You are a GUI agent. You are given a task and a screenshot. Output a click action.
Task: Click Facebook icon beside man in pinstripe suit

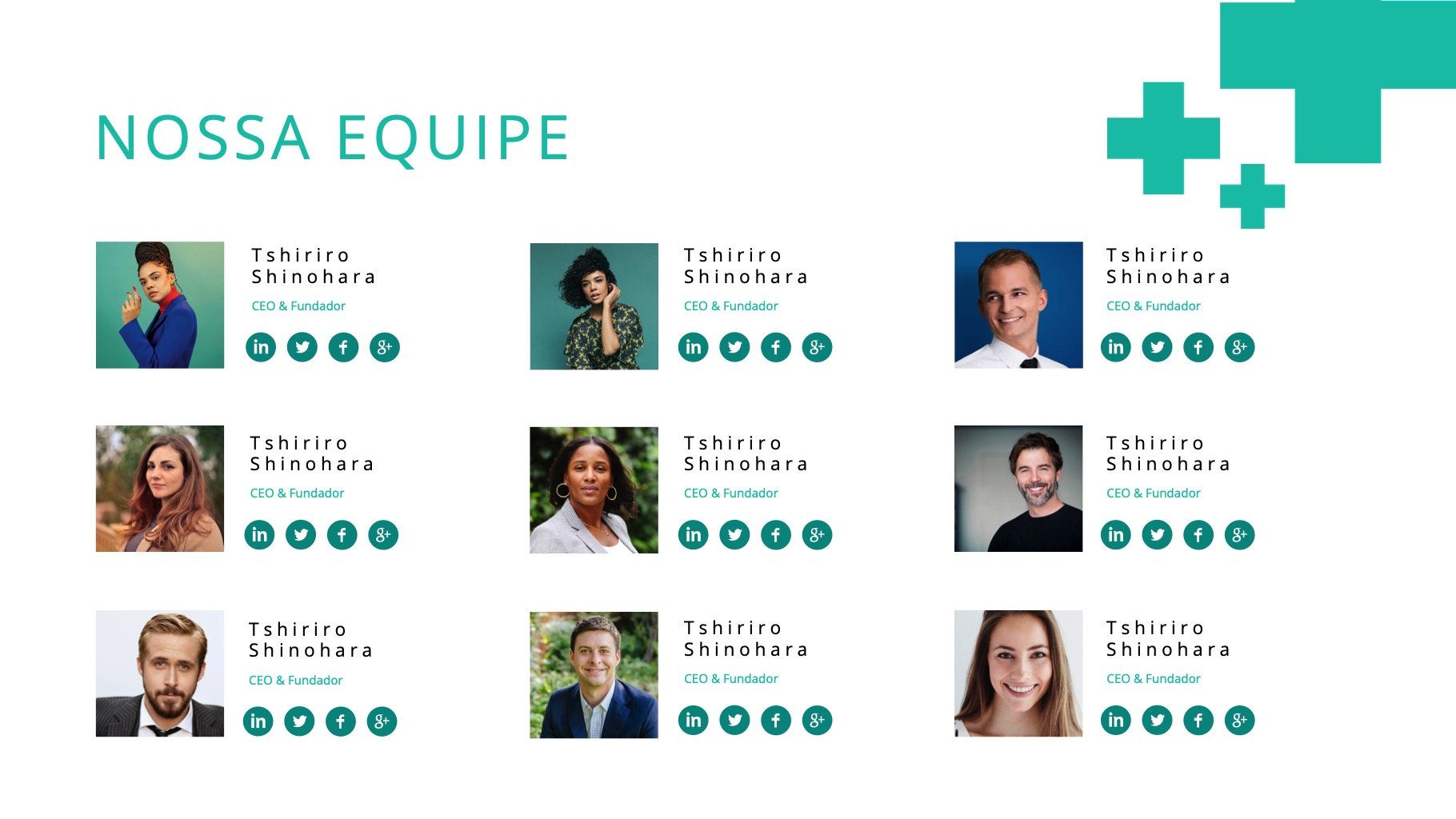pos(341,721)
